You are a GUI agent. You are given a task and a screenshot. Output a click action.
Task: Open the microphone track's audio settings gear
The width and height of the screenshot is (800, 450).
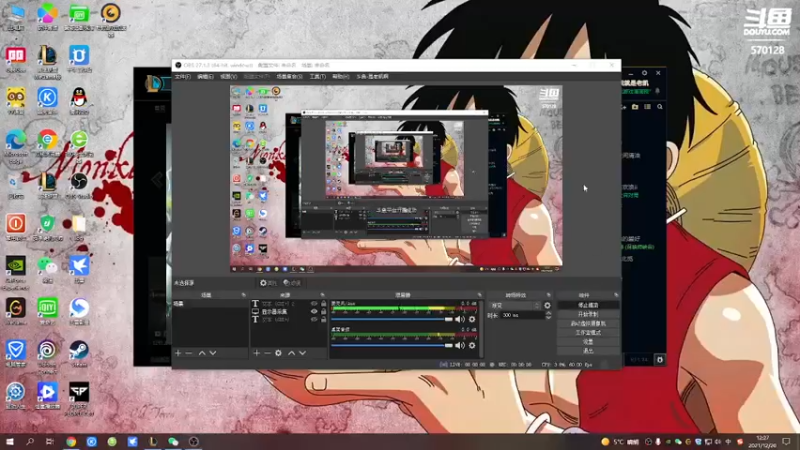(x=472, y=319)
